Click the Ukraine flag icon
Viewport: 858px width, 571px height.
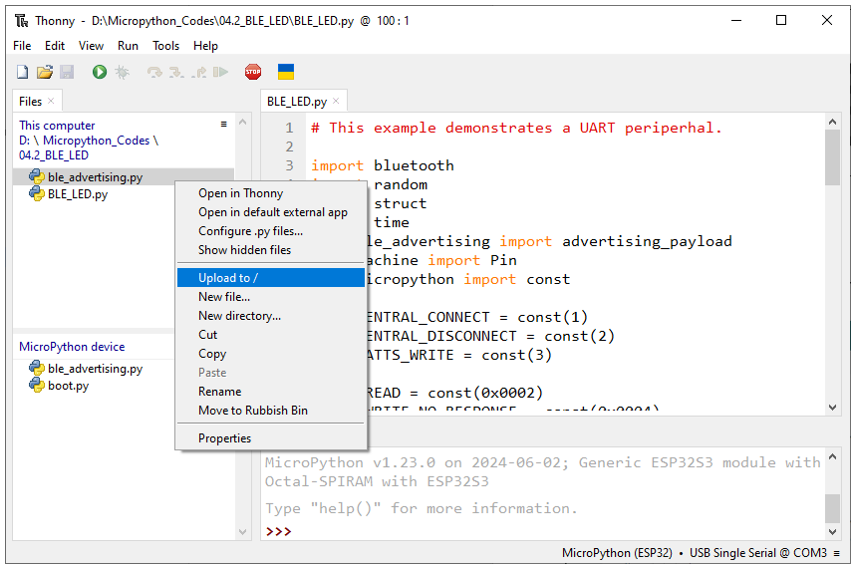click(286, 72)
